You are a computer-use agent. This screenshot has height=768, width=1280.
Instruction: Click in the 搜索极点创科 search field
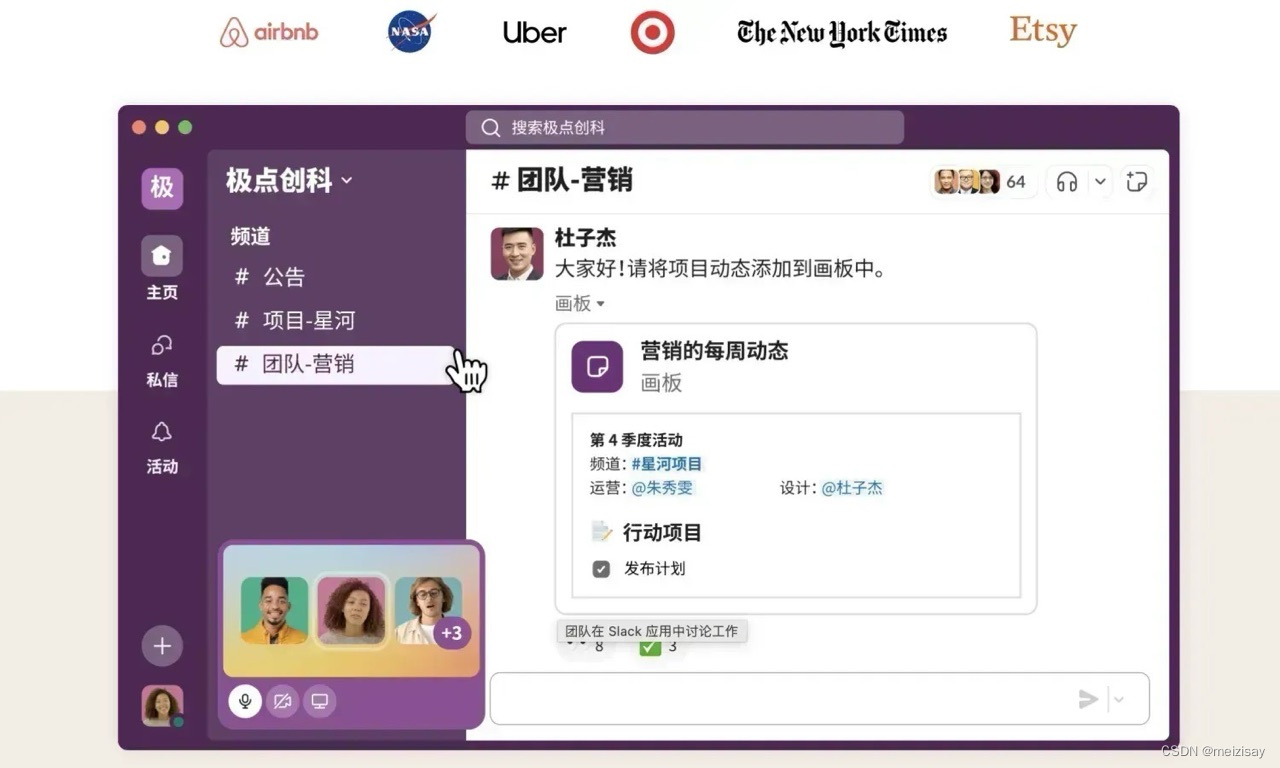click(x=684, y=128)
